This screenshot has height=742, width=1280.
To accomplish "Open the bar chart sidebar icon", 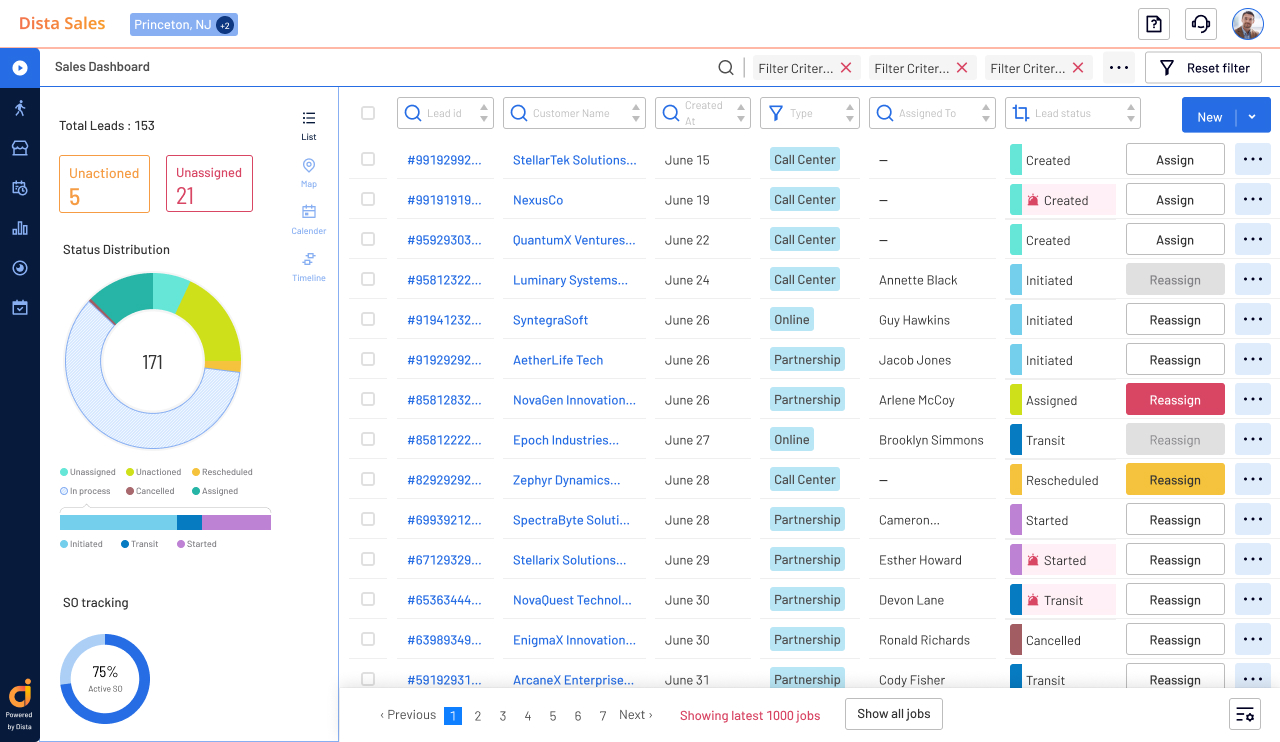I will coord(19,228).
